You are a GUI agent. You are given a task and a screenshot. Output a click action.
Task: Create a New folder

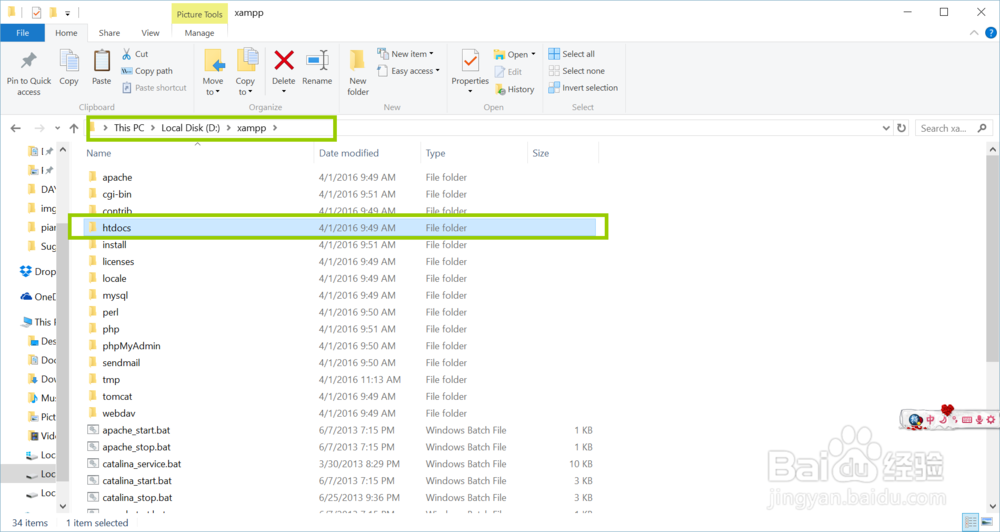tap(358, 72)
